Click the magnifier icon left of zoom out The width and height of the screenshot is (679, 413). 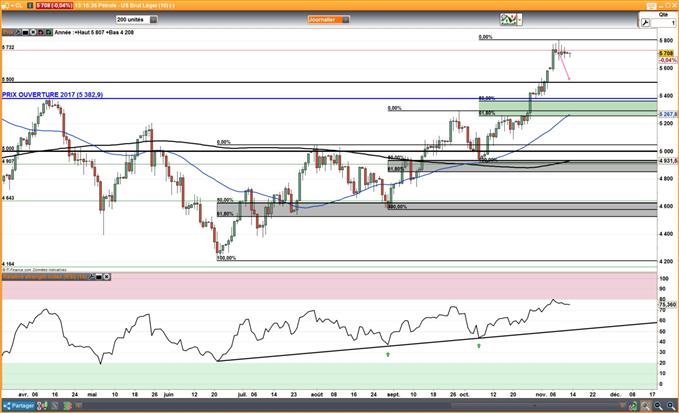[x=645, y=406]
